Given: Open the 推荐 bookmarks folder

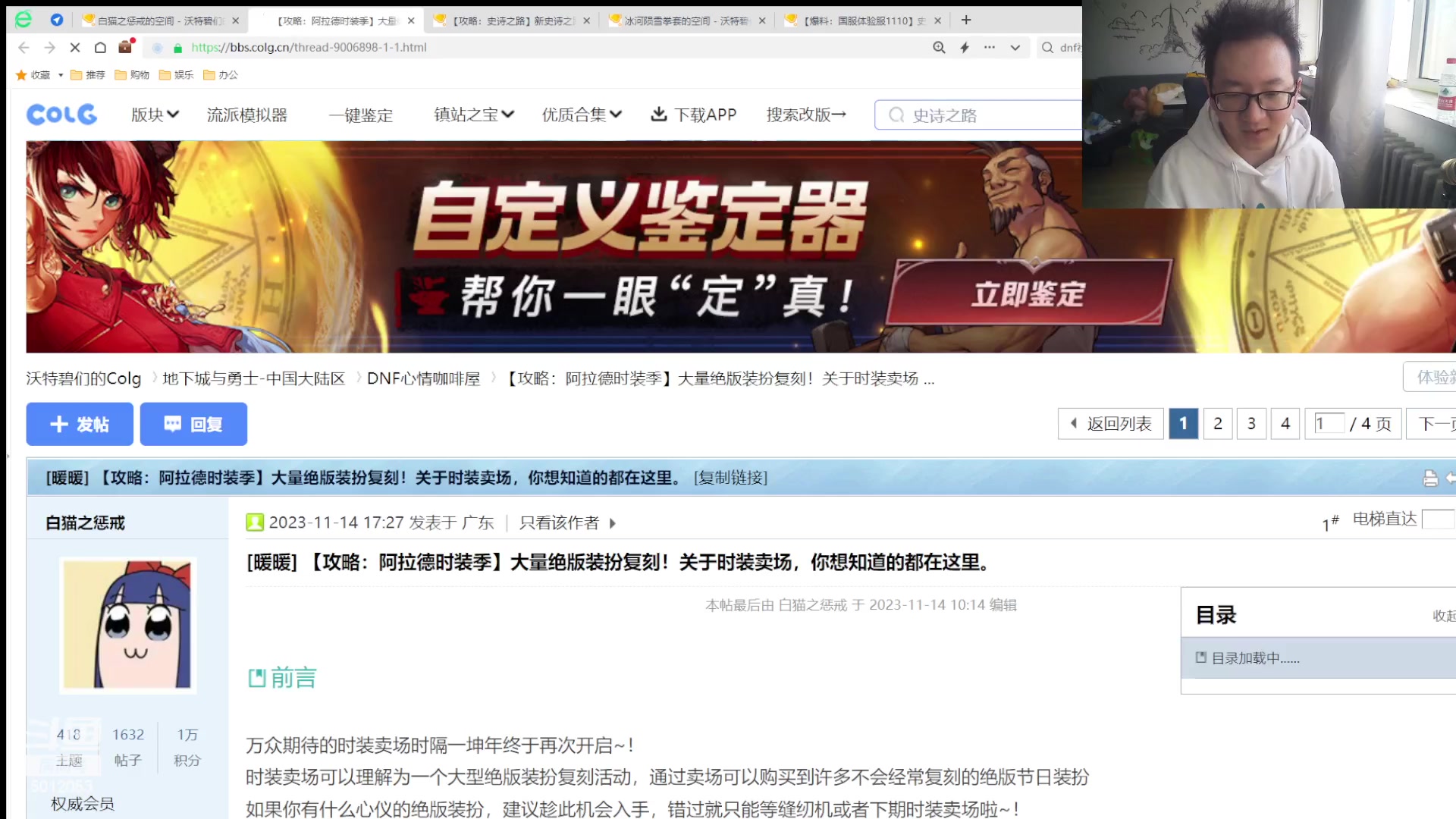Looking at the screenshot, I should pos(87,74).
